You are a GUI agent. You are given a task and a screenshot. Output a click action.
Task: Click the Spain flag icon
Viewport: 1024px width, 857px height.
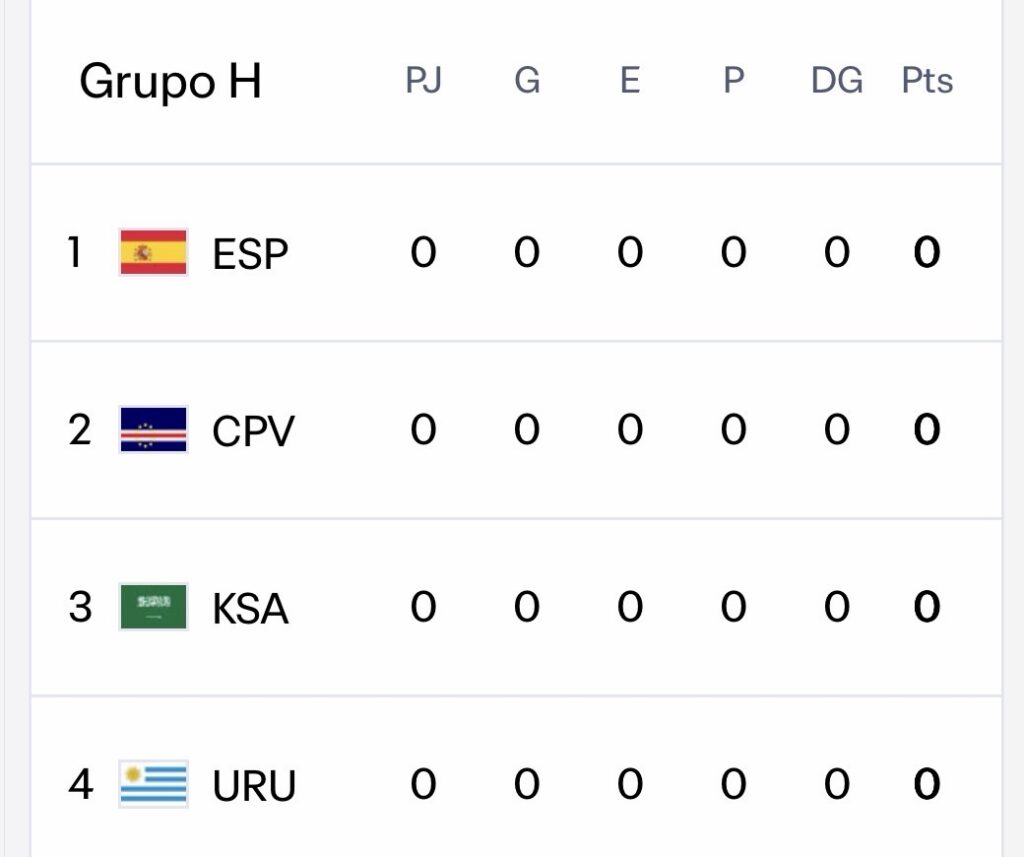(153, 252)
